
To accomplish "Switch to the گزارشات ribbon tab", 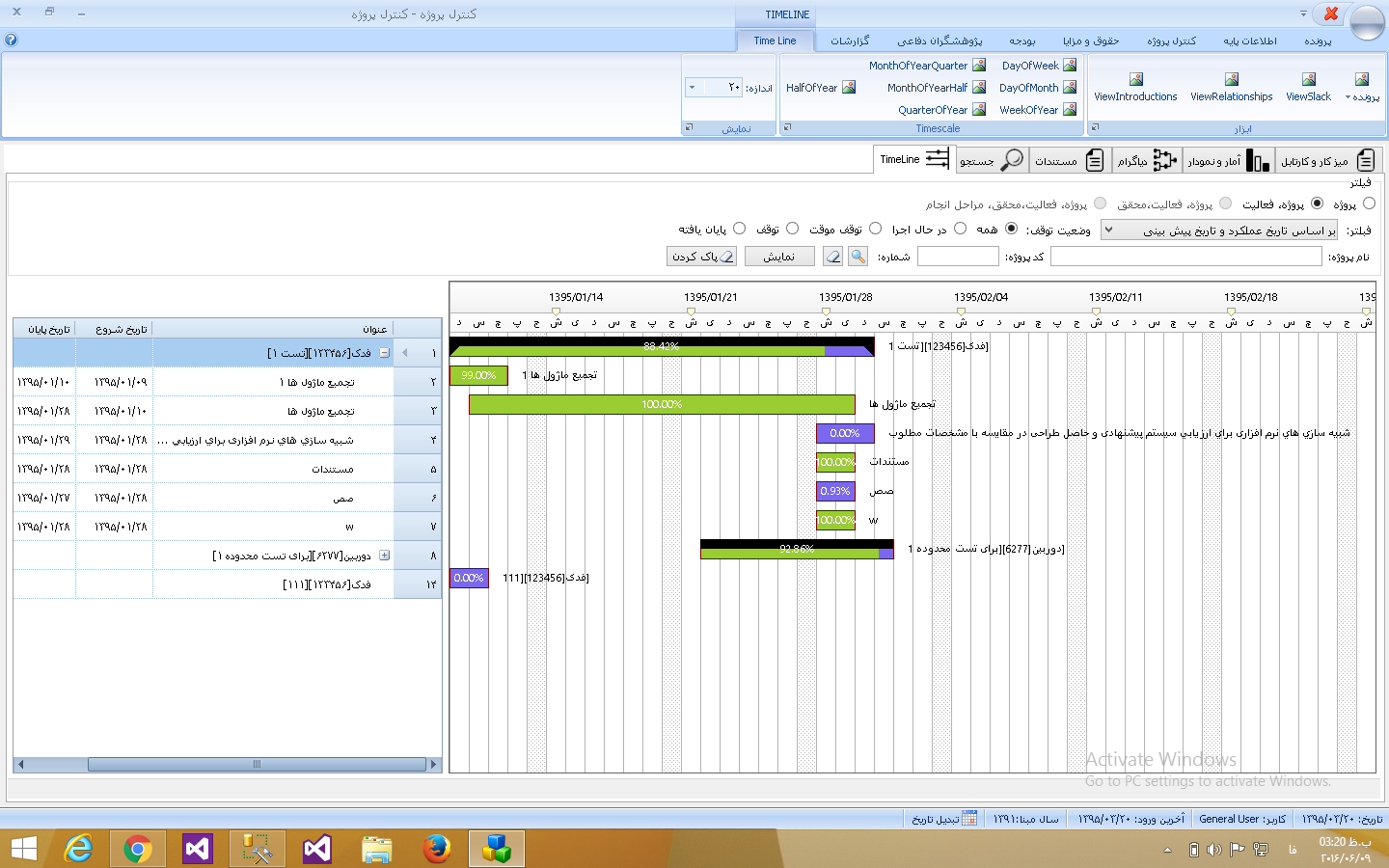I will [x=850, y=41].
